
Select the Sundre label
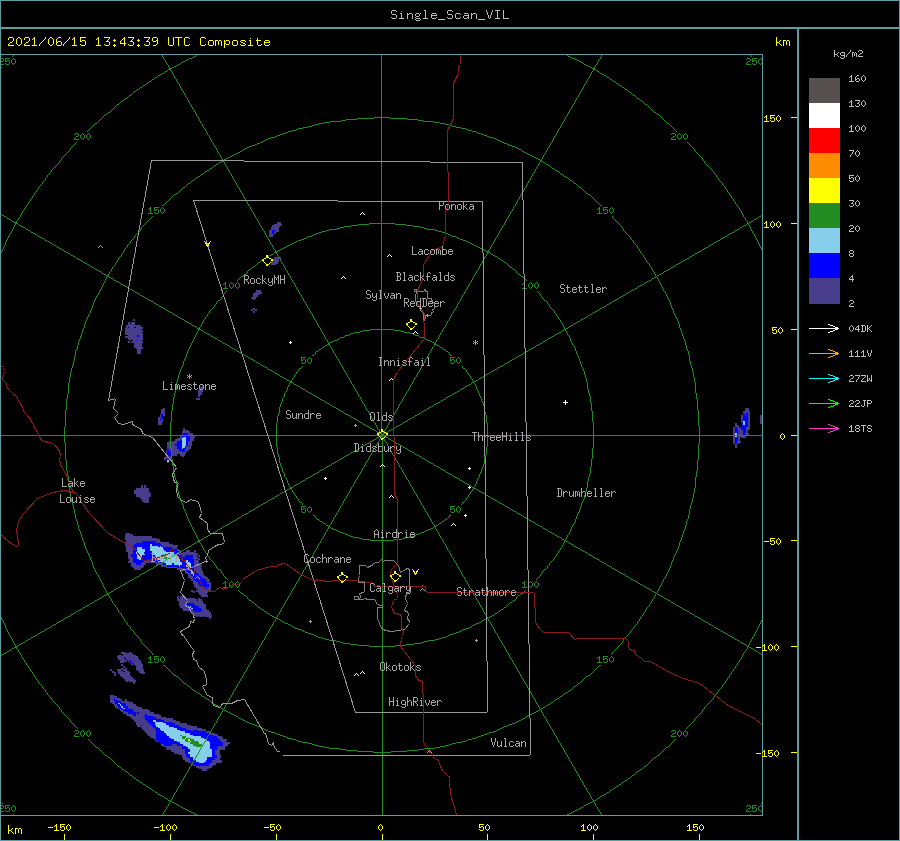click(303, 414)
